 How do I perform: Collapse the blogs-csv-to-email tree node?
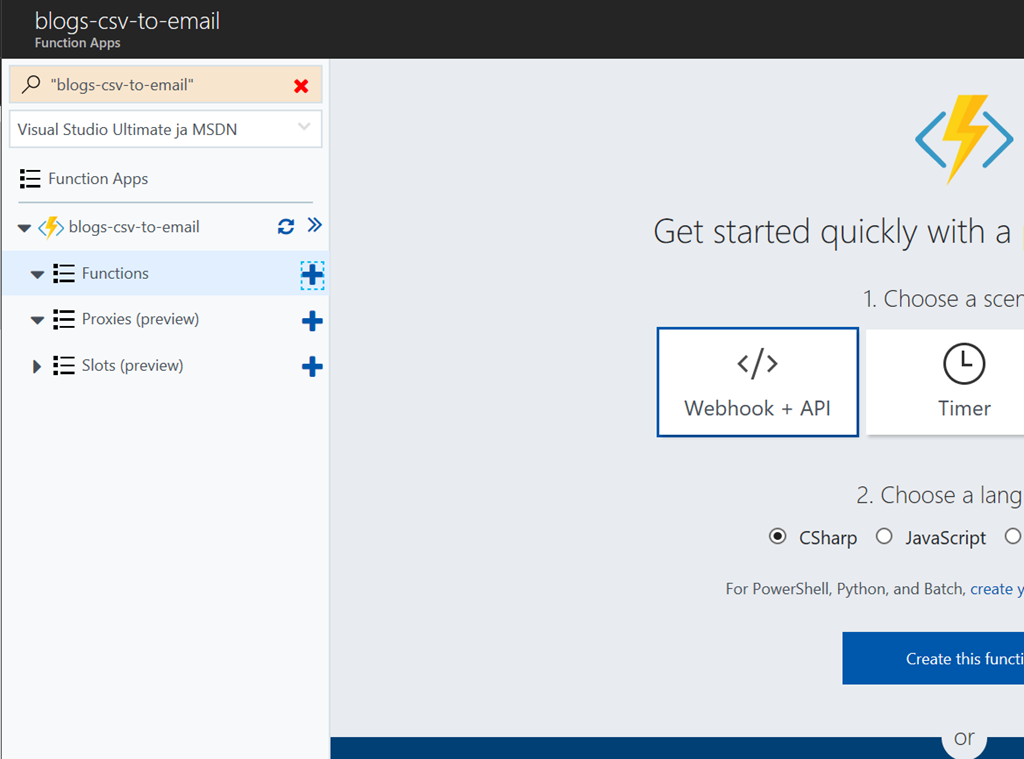[24, 228]
